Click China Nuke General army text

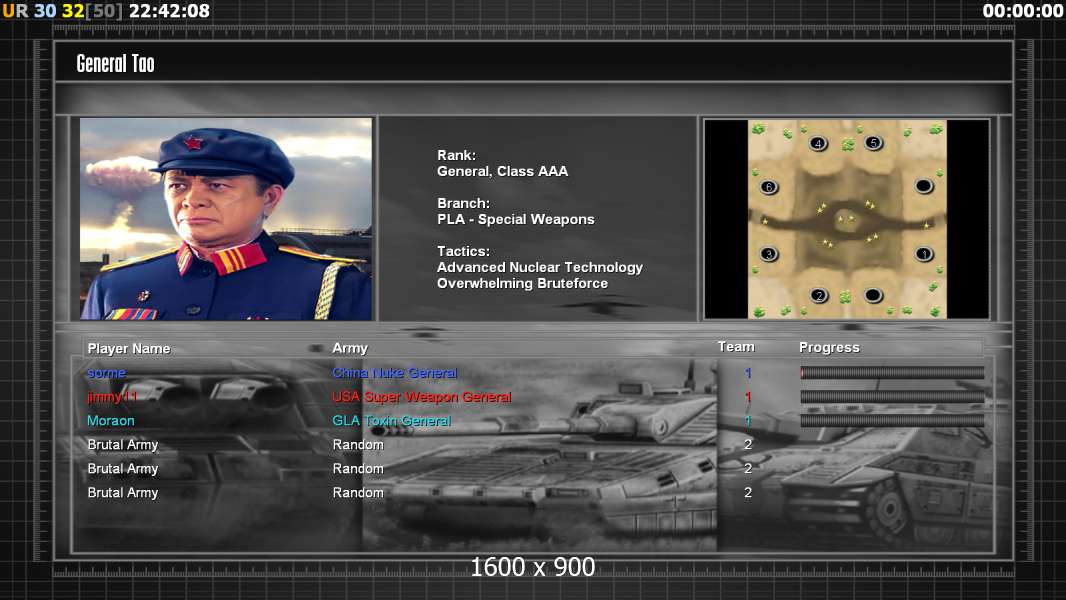pos(394,372)
